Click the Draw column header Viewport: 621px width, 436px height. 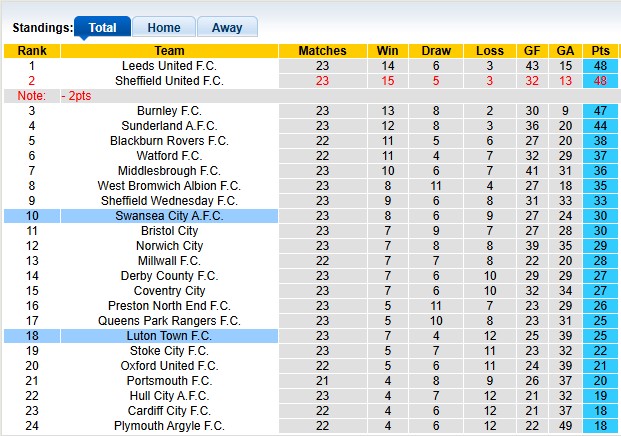point(436,51)
